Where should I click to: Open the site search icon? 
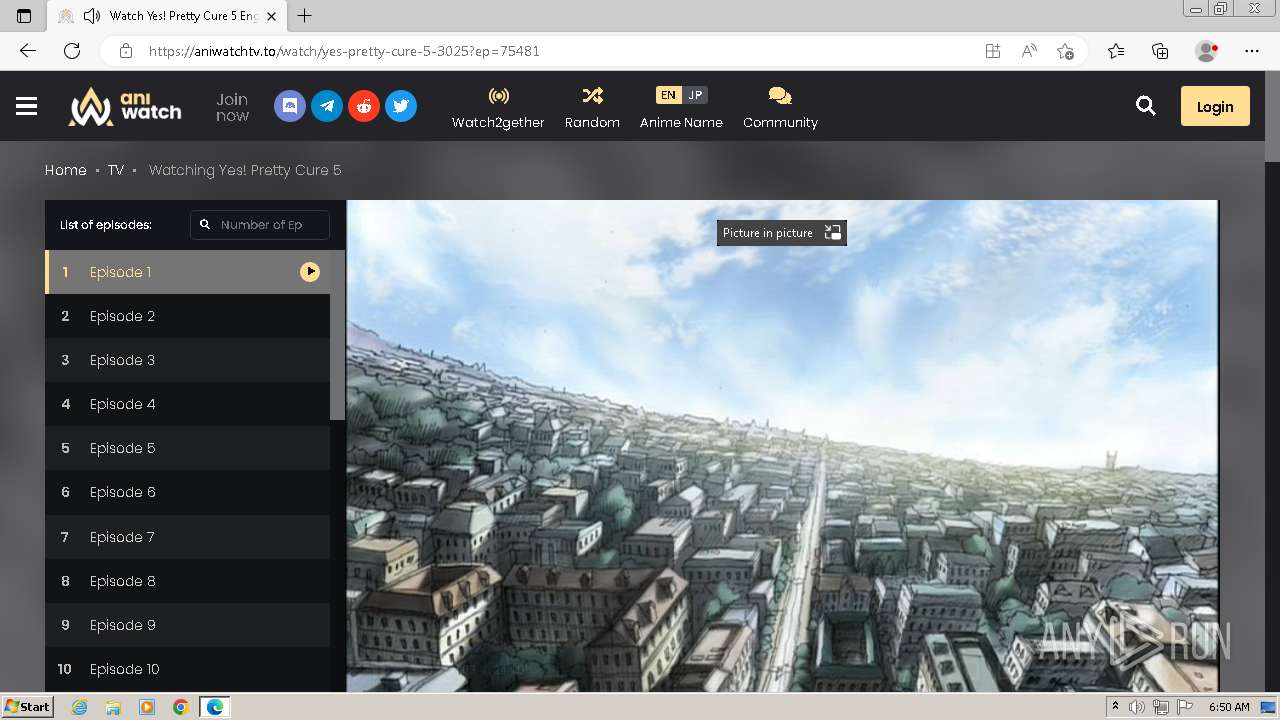coord(1146,106)
